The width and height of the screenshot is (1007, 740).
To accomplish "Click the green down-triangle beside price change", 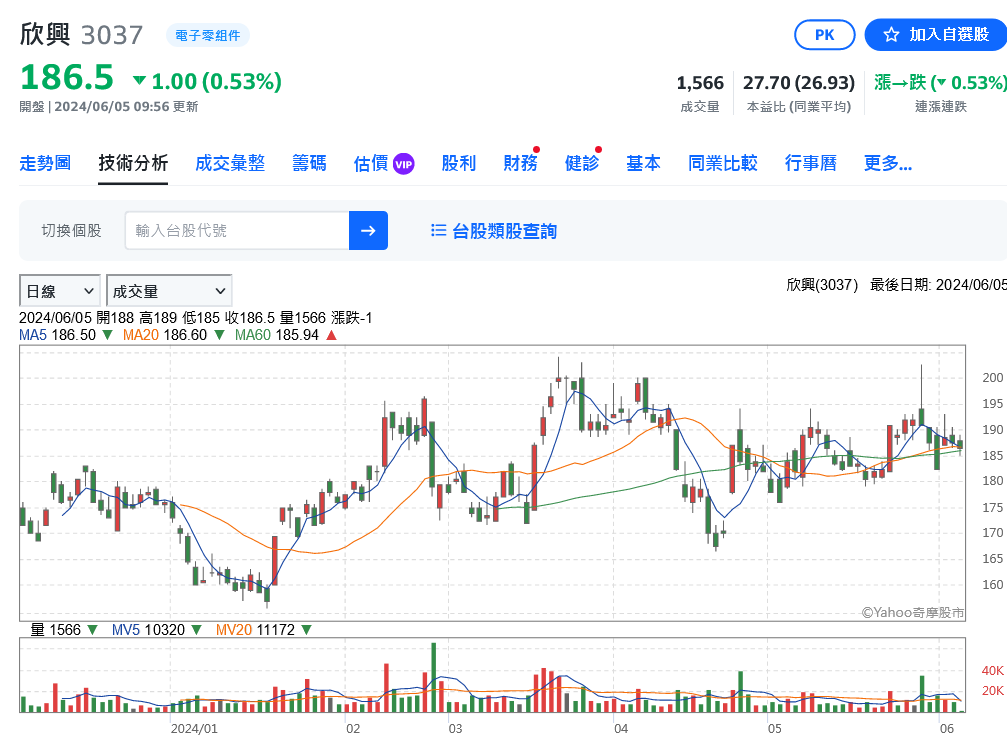I will 139,80.
